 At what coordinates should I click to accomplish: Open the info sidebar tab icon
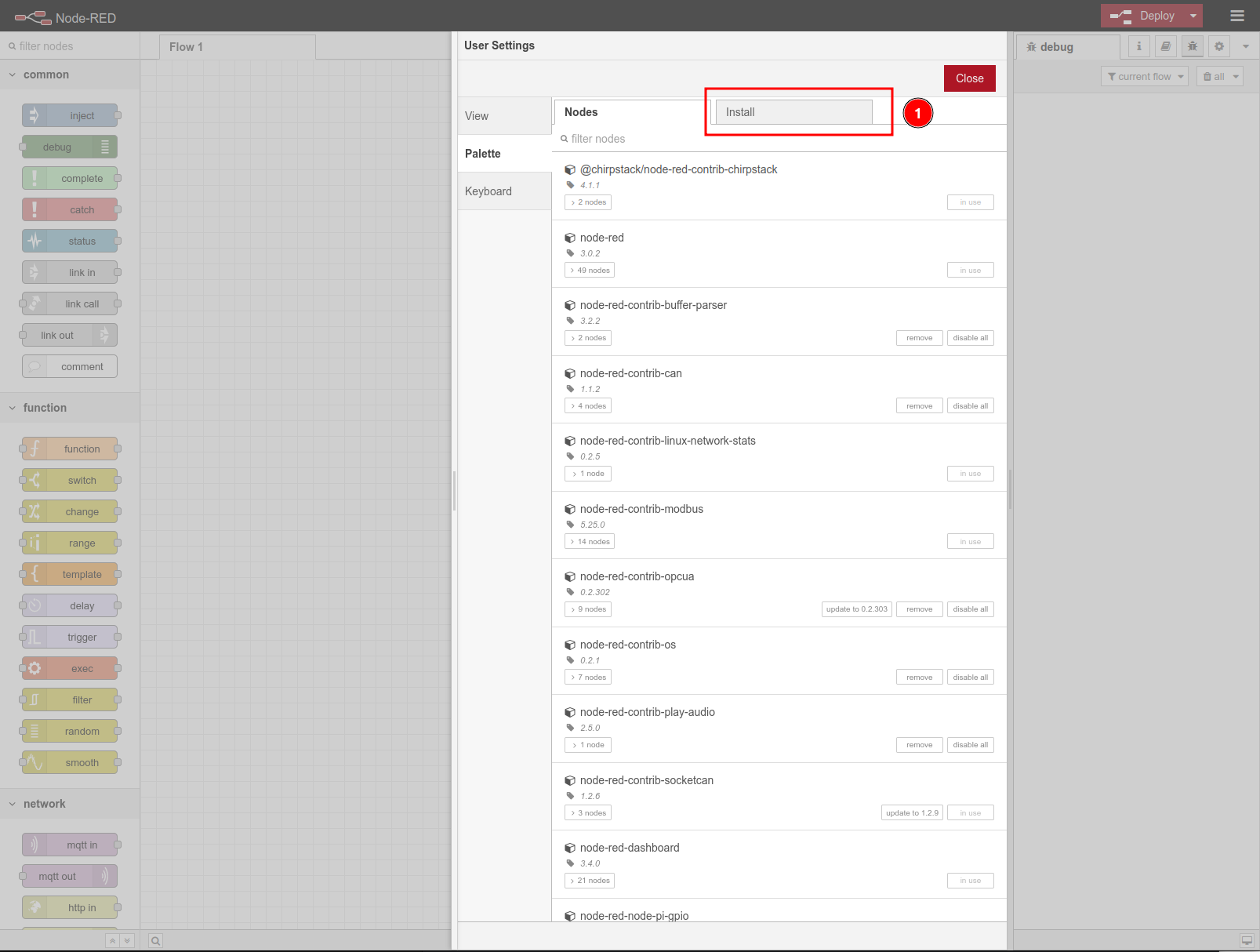click(x=1139, y=46)
